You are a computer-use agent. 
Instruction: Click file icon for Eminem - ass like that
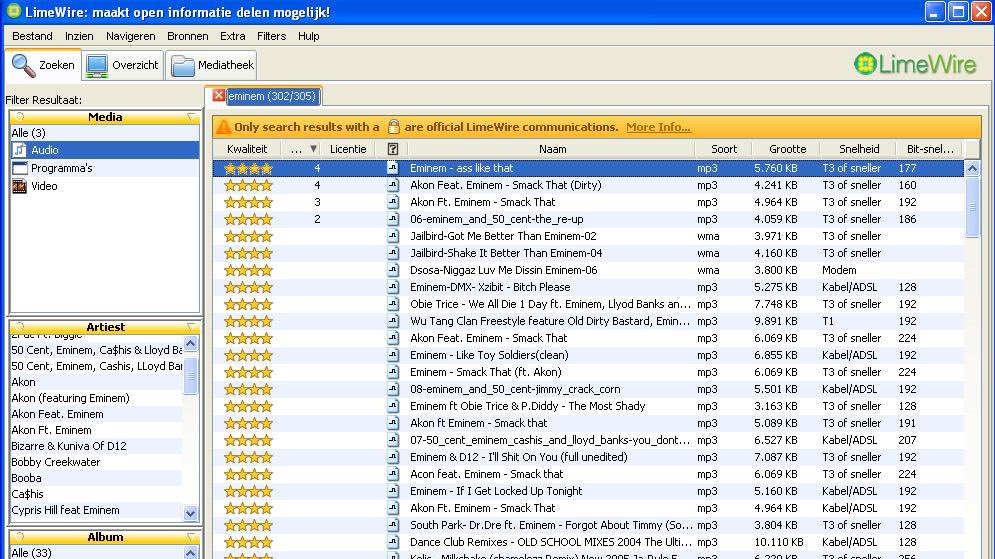(x=393, y=168)
